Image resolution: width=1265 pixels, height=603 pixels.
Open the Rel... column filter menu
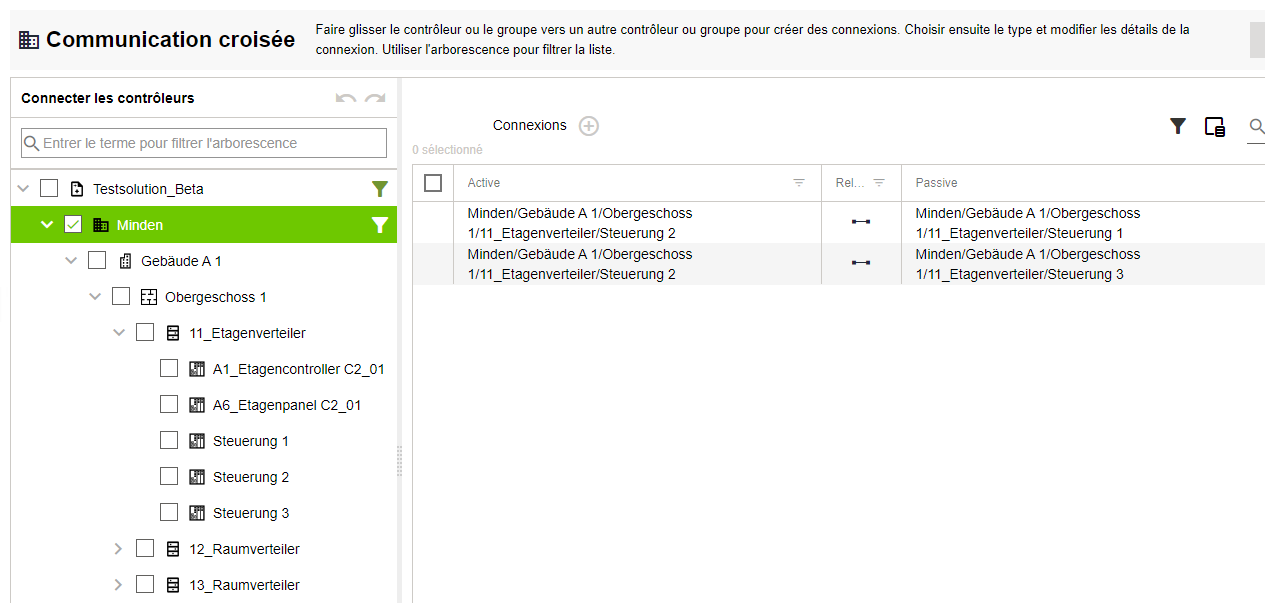[879, 183]
